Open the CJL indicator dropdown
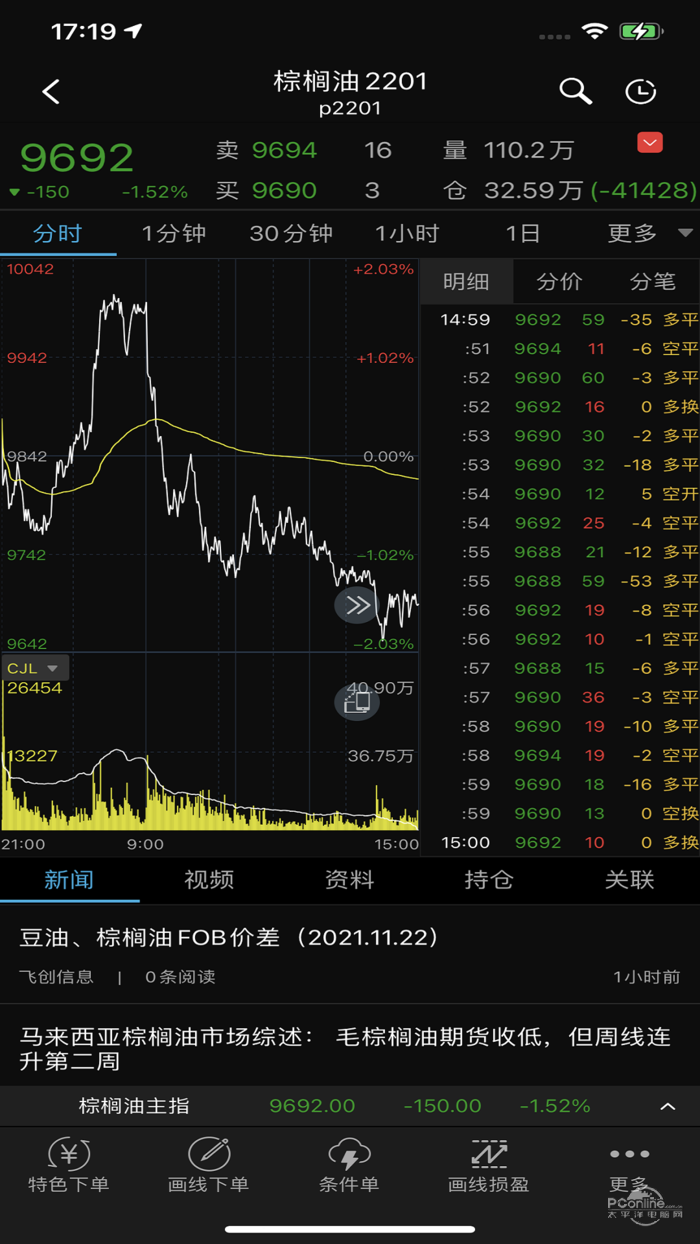 (35, 668)
